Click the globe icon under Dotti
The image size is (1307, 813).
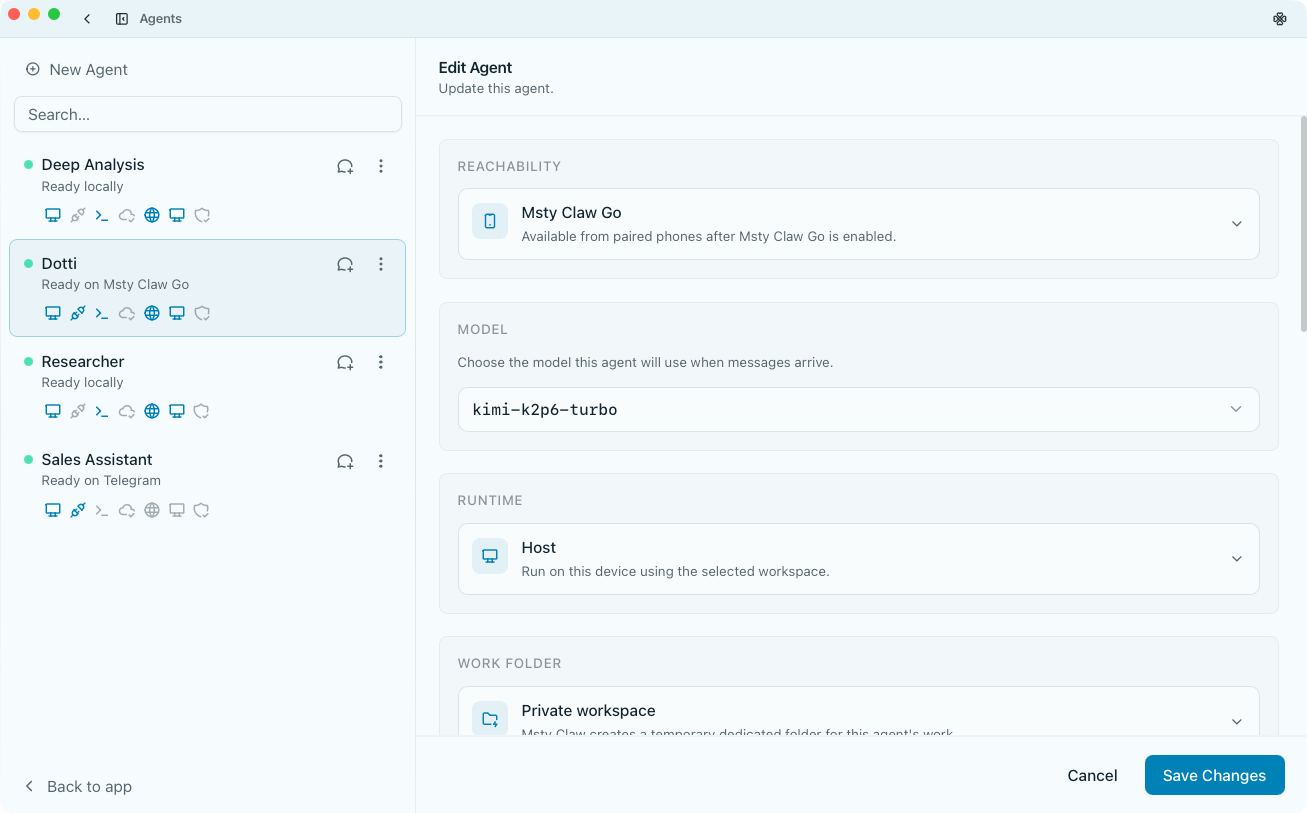(x=152, y=313)
